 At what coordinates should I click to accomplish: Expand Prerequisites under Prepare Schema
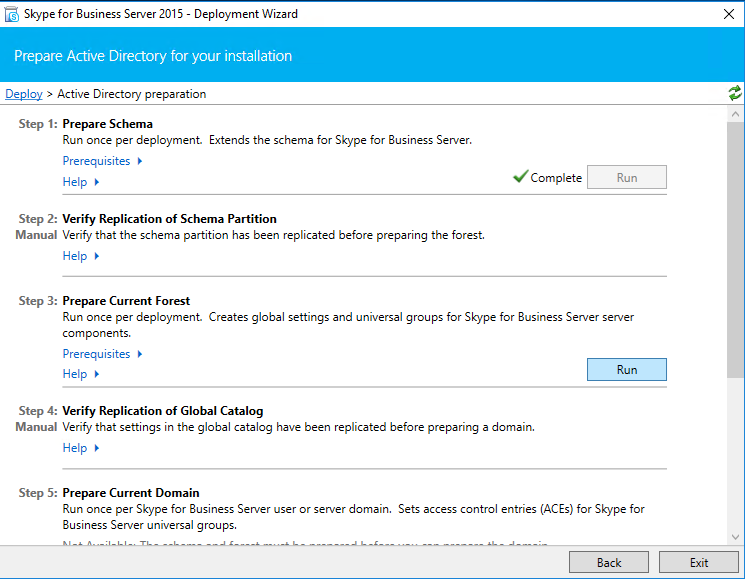click(102, 161)
